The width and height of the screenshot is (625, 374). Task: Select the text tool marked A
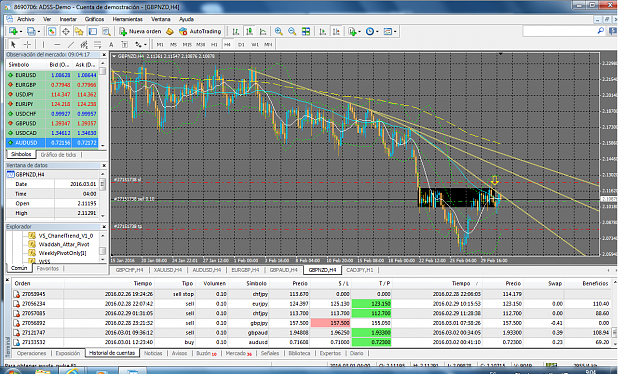coord(111,44)
